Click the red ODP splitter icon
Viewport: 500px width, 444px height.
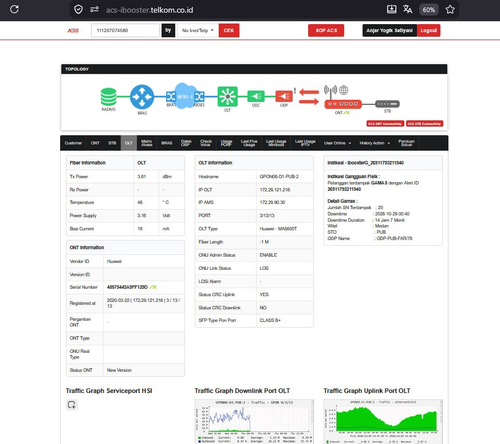point(284,96)
